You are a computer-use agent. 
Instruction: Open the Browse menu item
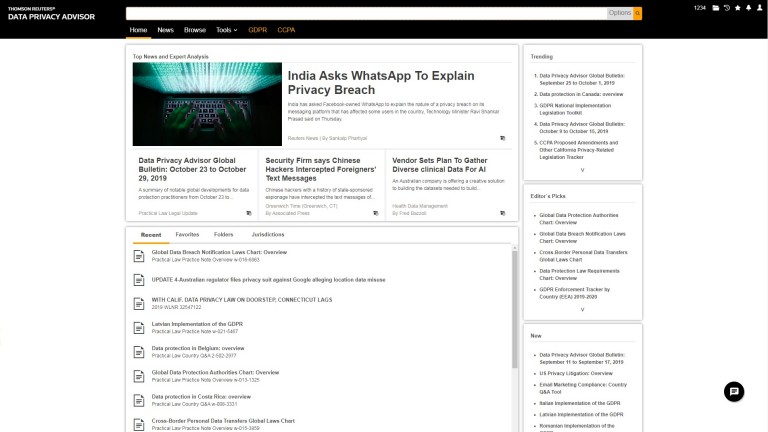pos(194,30)
